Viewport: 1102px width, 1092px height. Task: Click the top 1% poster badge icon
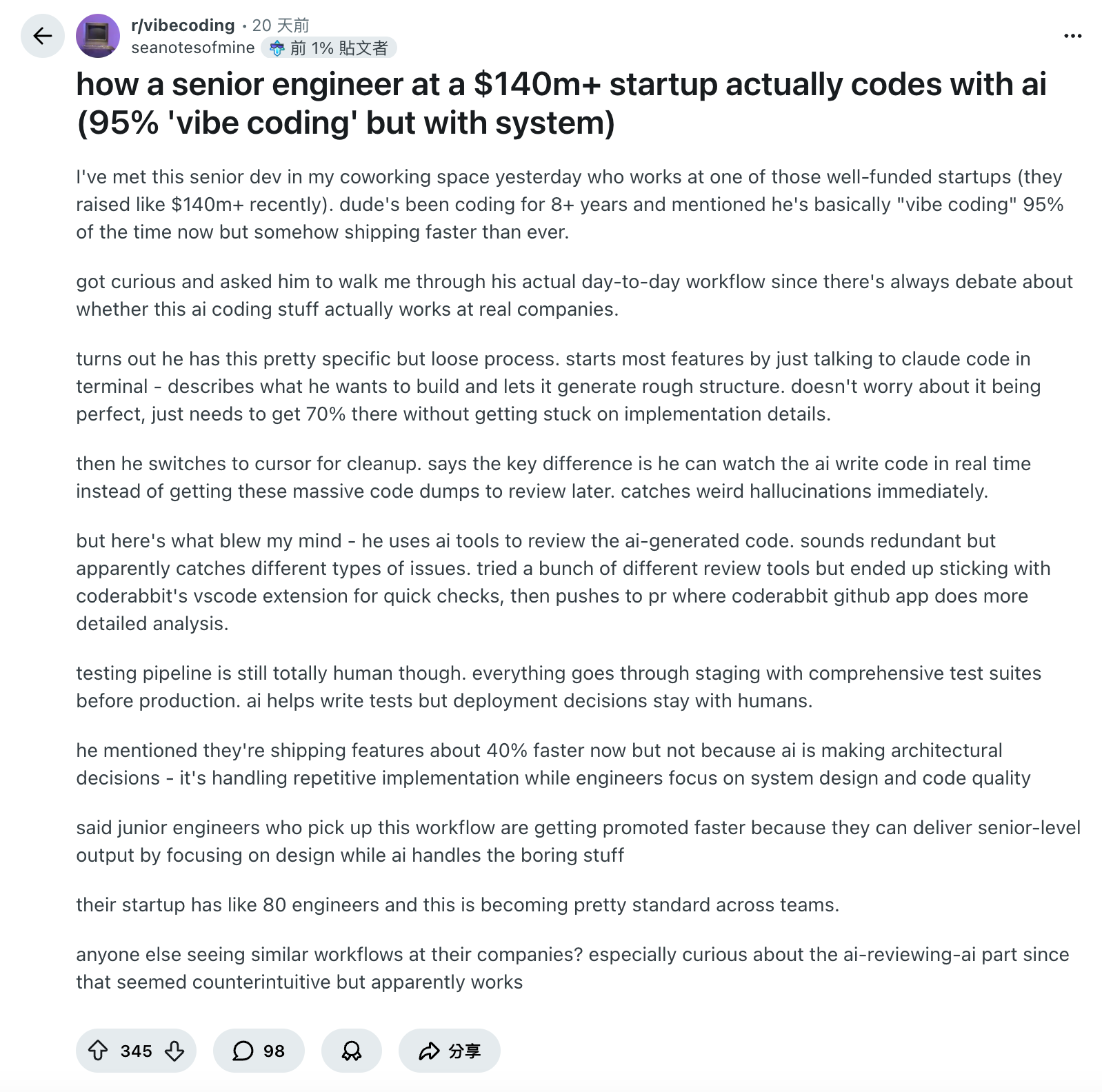[x=277, y=48]
